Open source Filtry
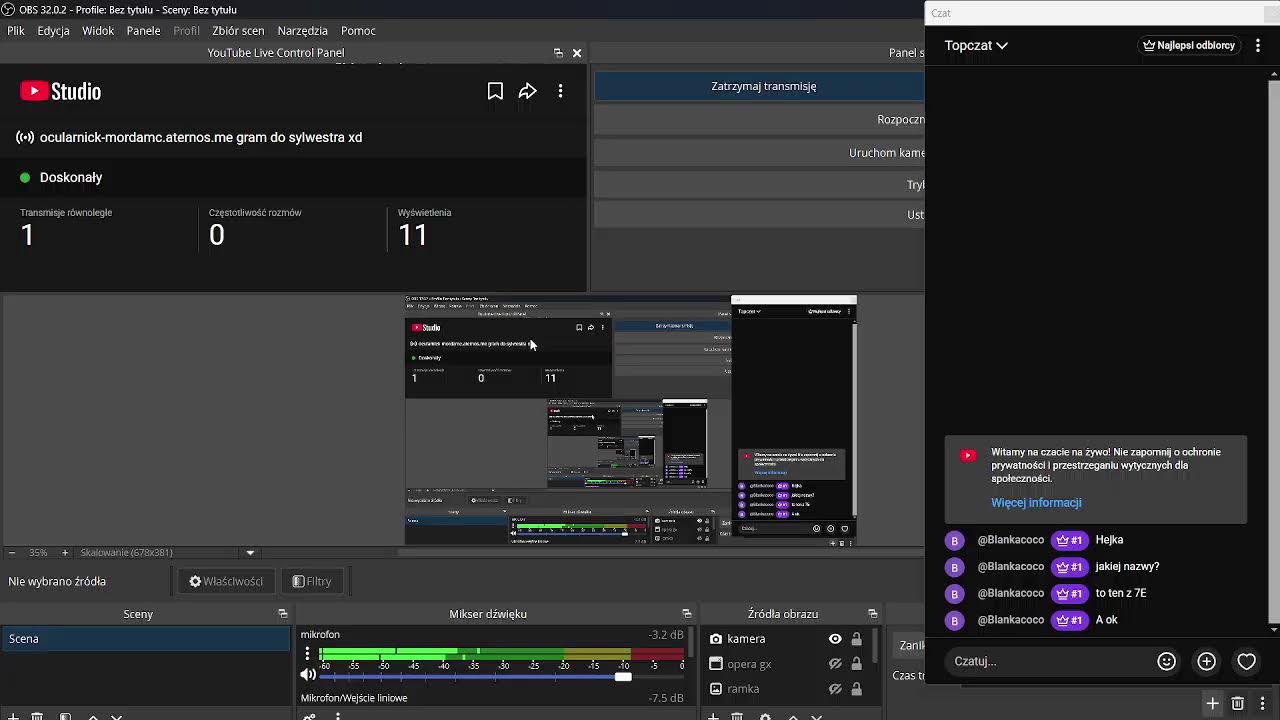The height and width of the screenshot is (720, 1280). (312, 581)
